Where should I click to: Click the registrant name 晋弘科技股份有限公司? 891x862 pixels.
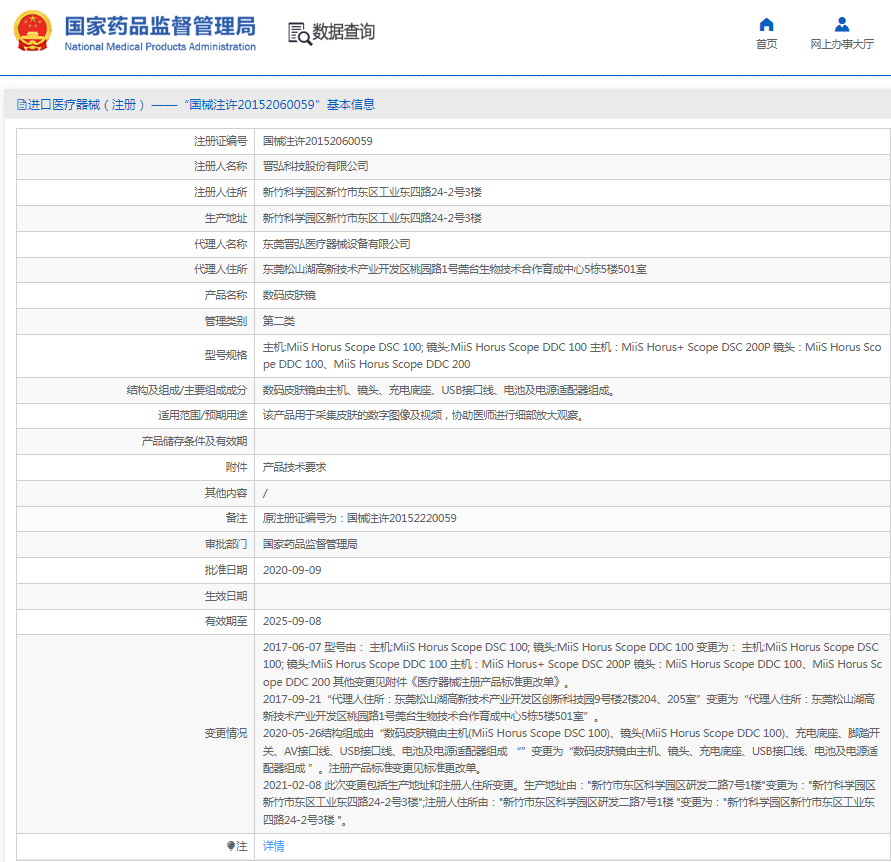coord(315,166)
